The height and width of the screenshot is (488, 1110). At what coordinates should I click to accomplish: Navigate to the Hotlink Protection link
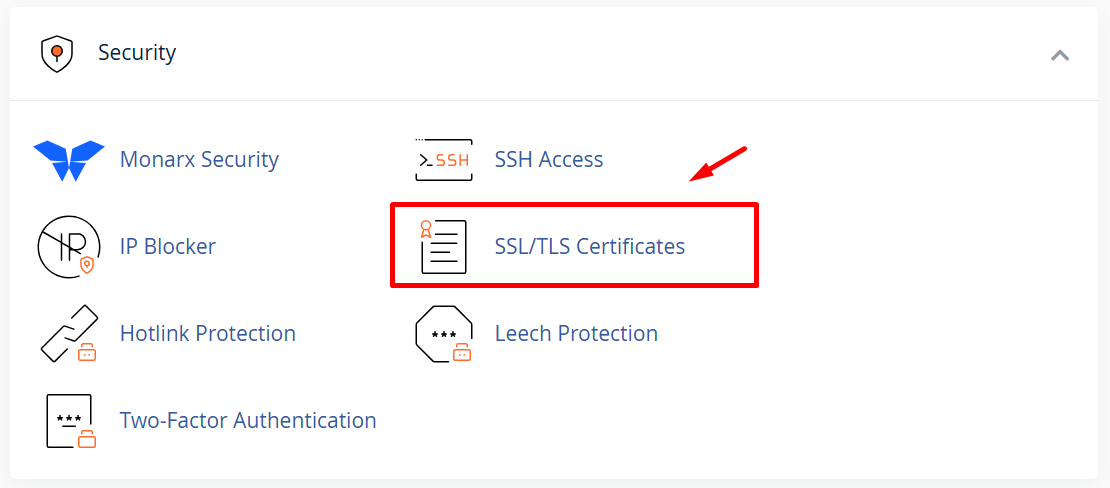pos(208,333)
